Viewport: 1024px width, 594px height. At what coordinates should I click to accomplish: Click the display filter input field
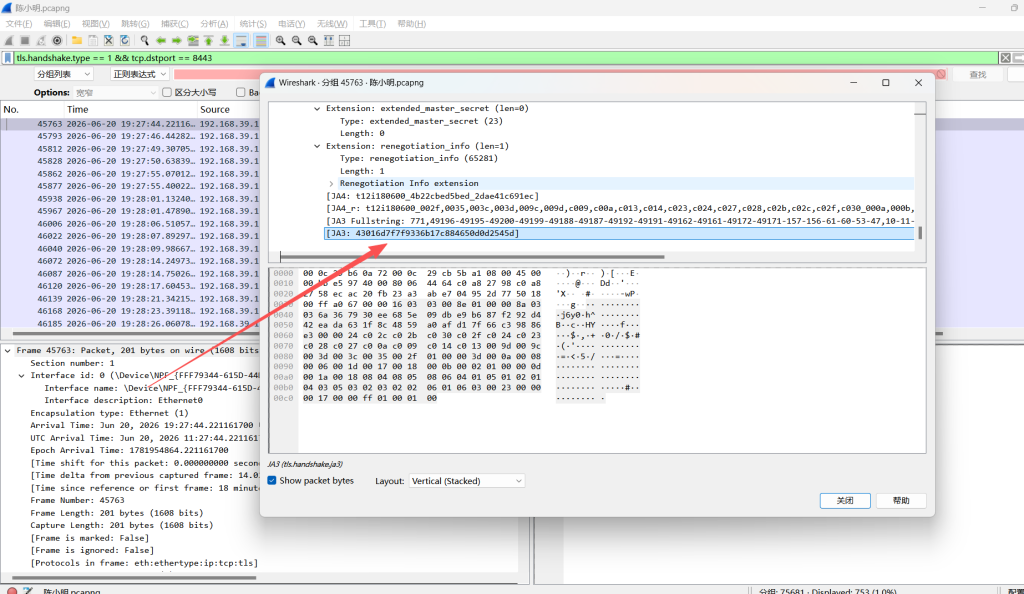tap(506, 58)
